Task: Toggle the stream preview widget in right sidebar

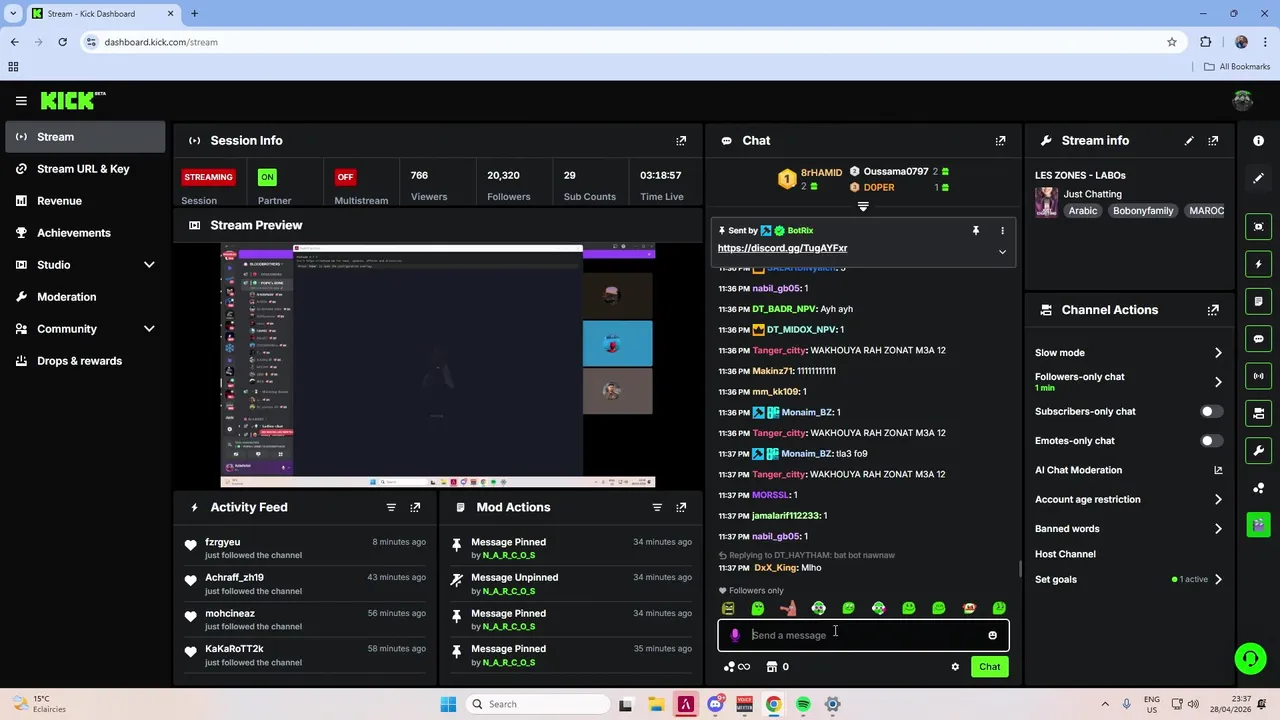Action: (x=1258, y=227)
